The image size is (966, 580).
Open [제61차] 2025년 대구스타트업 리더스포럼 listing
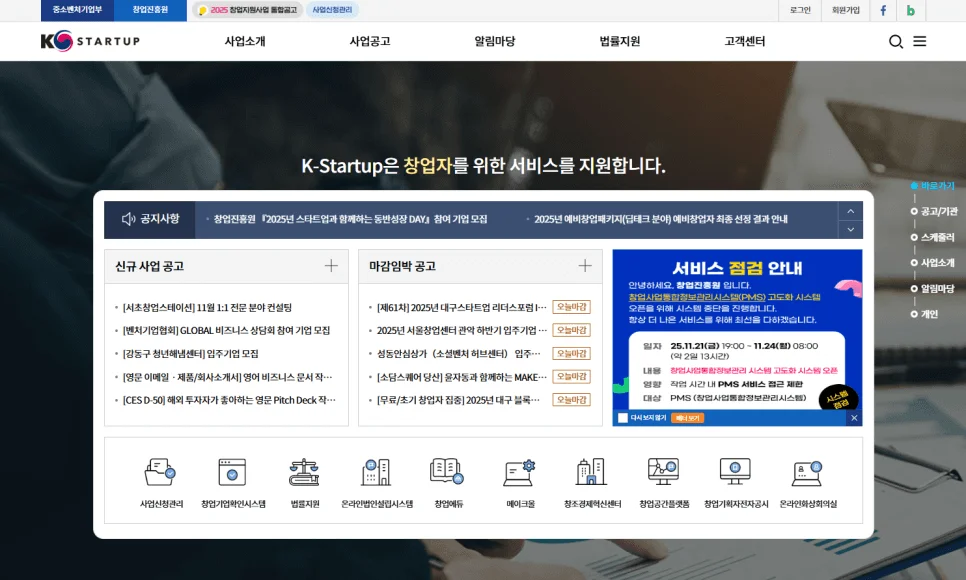(x=461, y=308)
